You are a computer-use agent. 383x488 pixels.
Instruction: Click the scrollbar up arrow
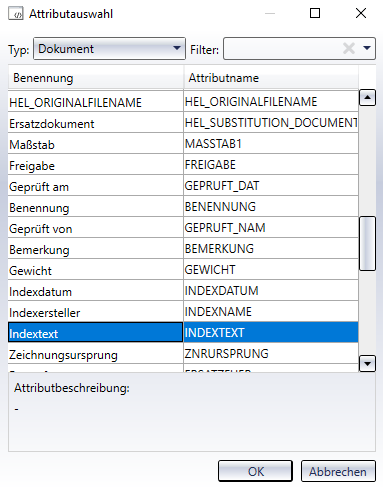[367, 97]
